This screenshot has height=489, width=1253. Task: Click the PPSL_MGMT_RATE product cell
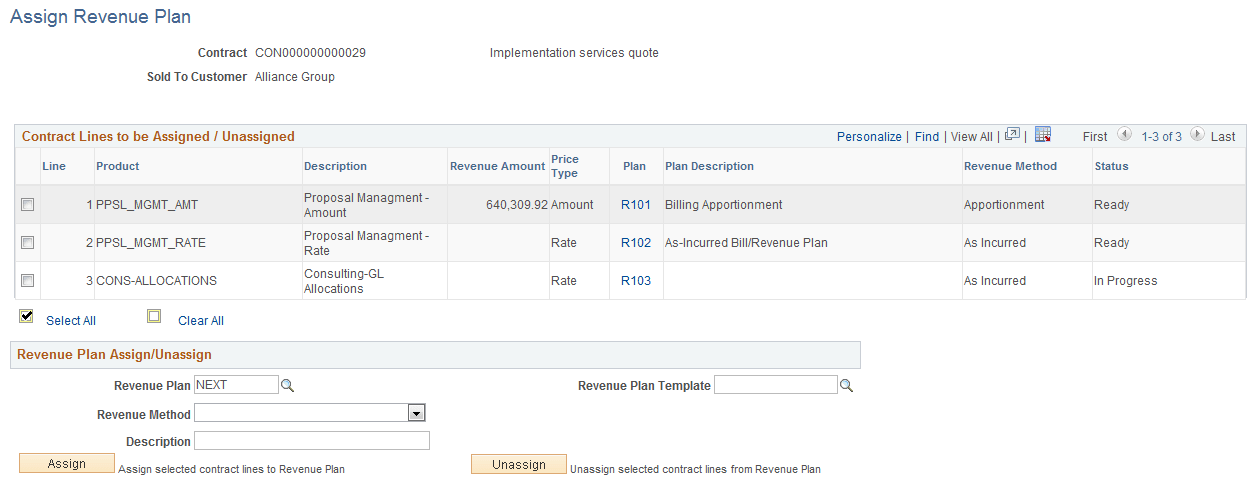click(x=151, y=243)
